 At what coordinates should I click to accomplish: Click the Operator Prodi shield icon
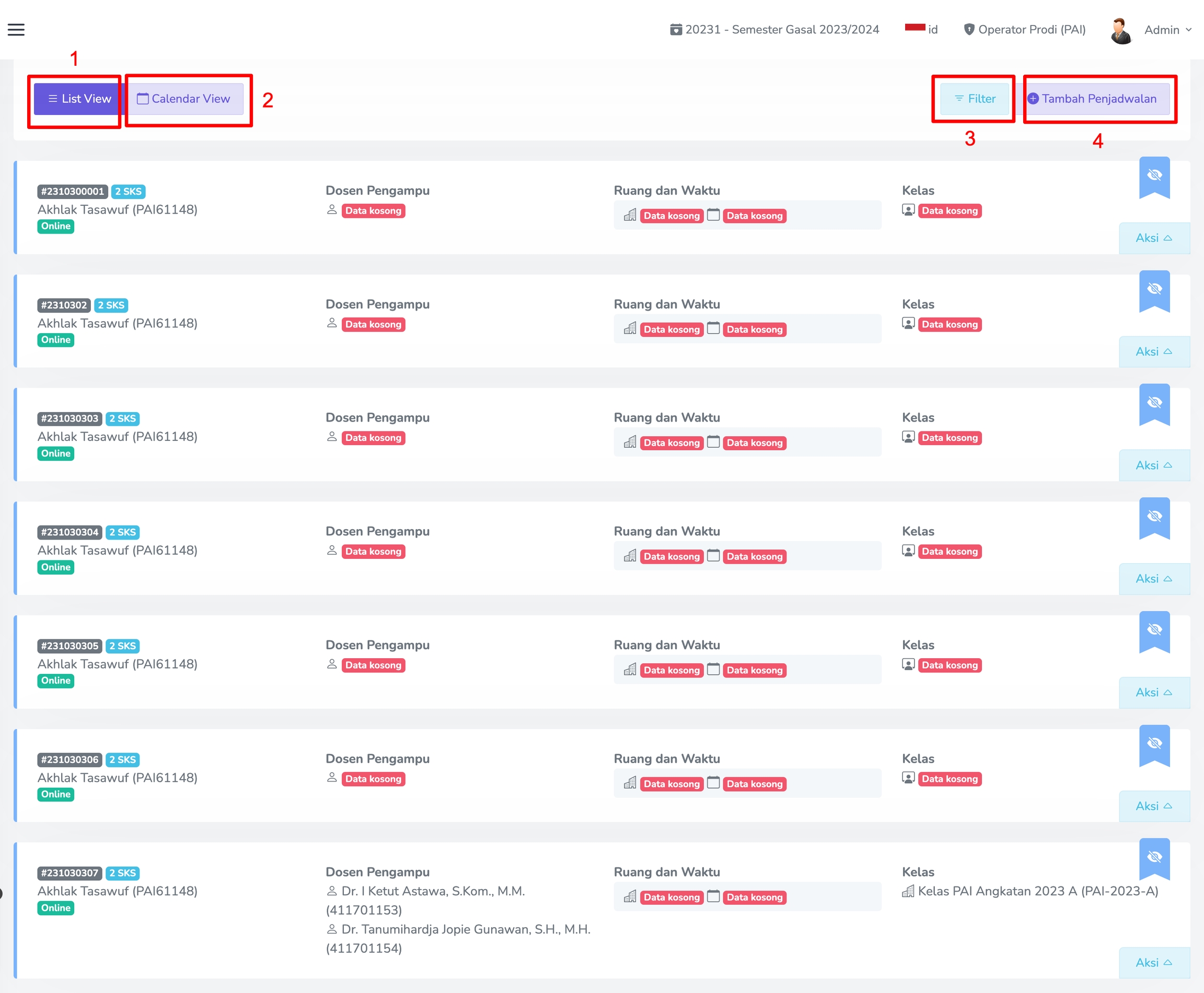coord(969,30)
